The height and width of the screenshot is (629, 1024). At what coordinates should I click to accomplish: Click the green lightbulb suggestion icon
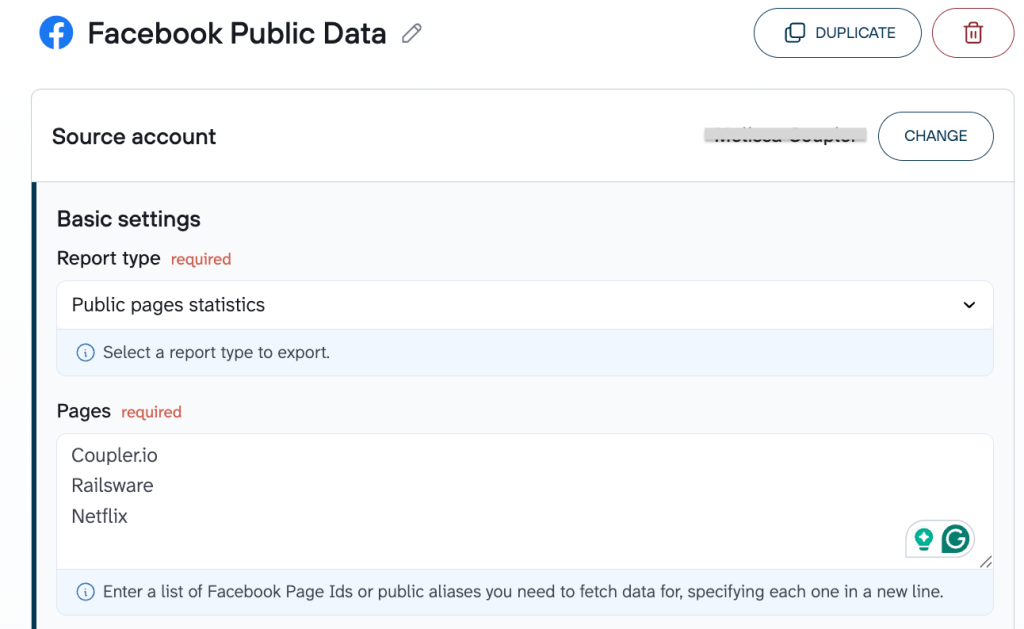coord(923,540)
